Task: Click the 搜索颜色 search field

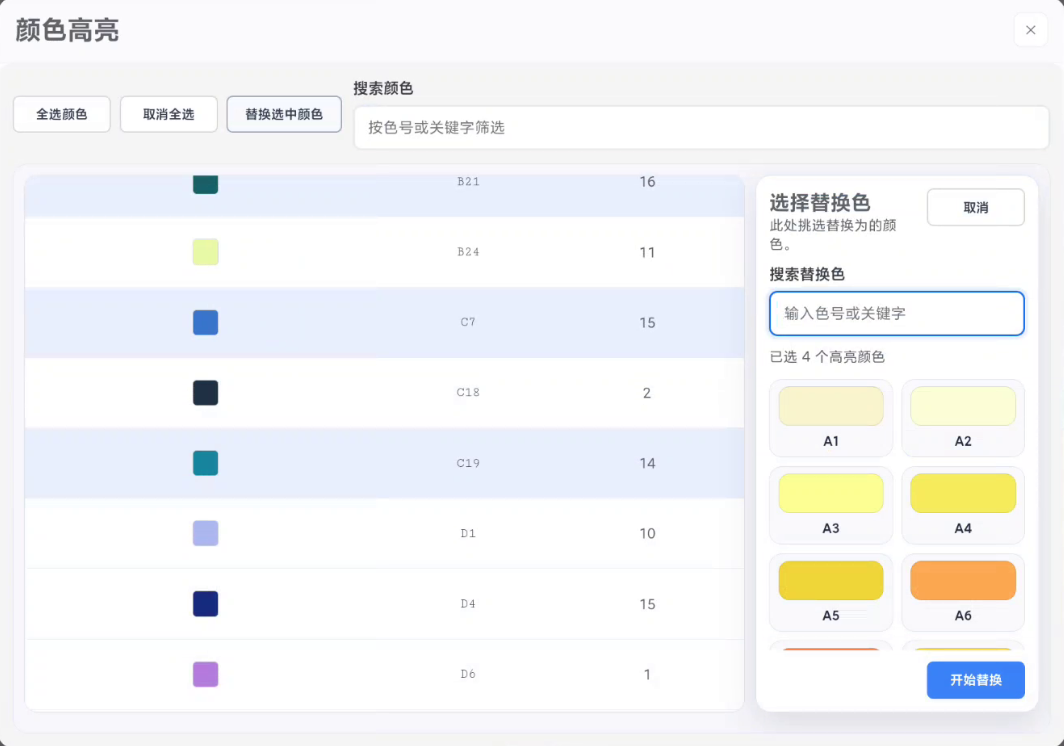Action: pyautogui.click(x=700, y=127)
